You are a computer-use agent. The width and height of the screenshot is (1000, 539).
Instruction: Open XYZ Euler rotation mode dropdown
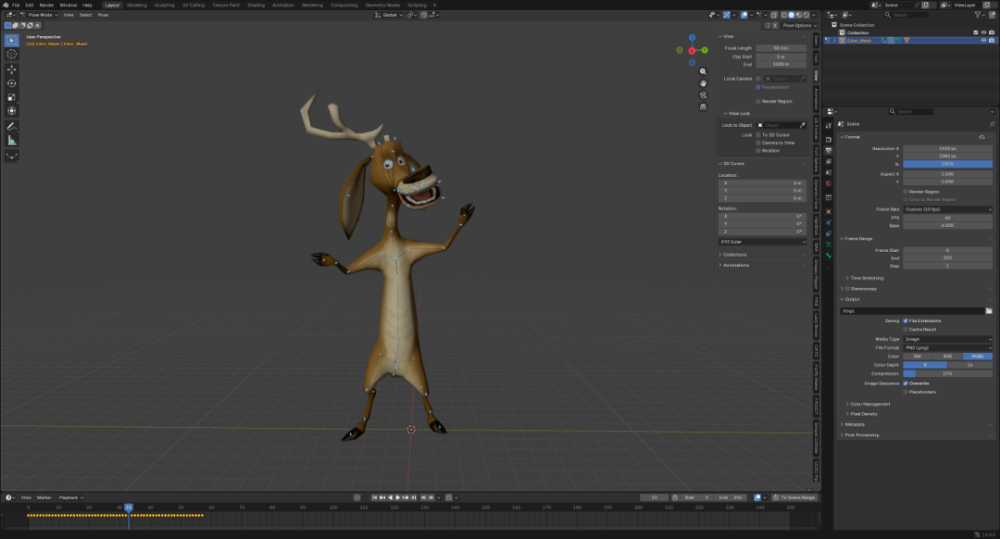762,242
